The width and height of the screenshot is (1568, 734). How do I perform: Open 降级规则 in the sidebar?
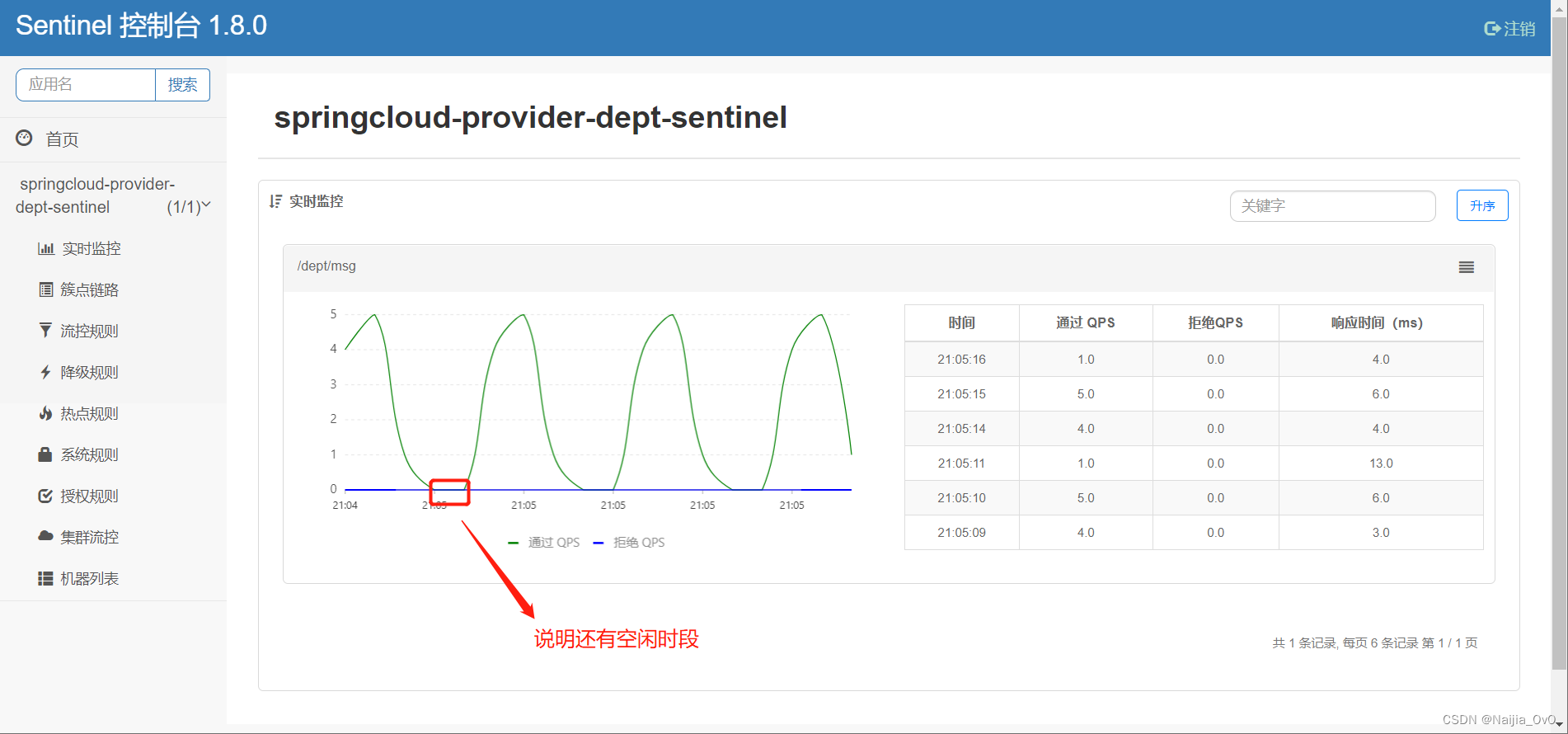[89, 372]
